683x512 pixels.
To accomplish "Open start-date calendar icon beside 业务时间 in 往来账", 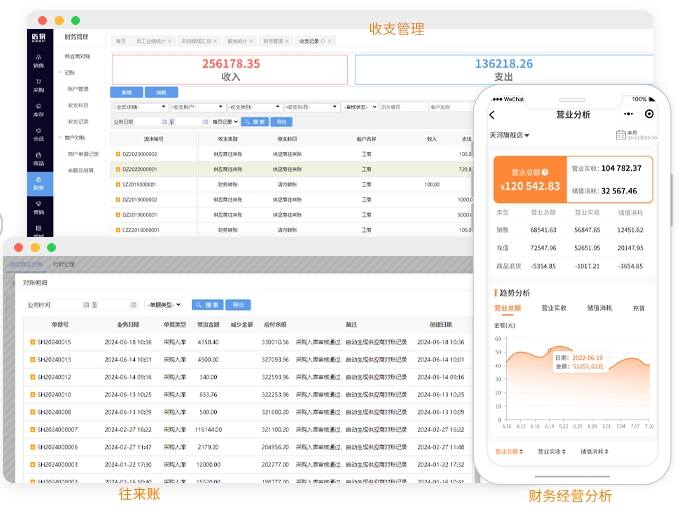I will click(86, 305).
